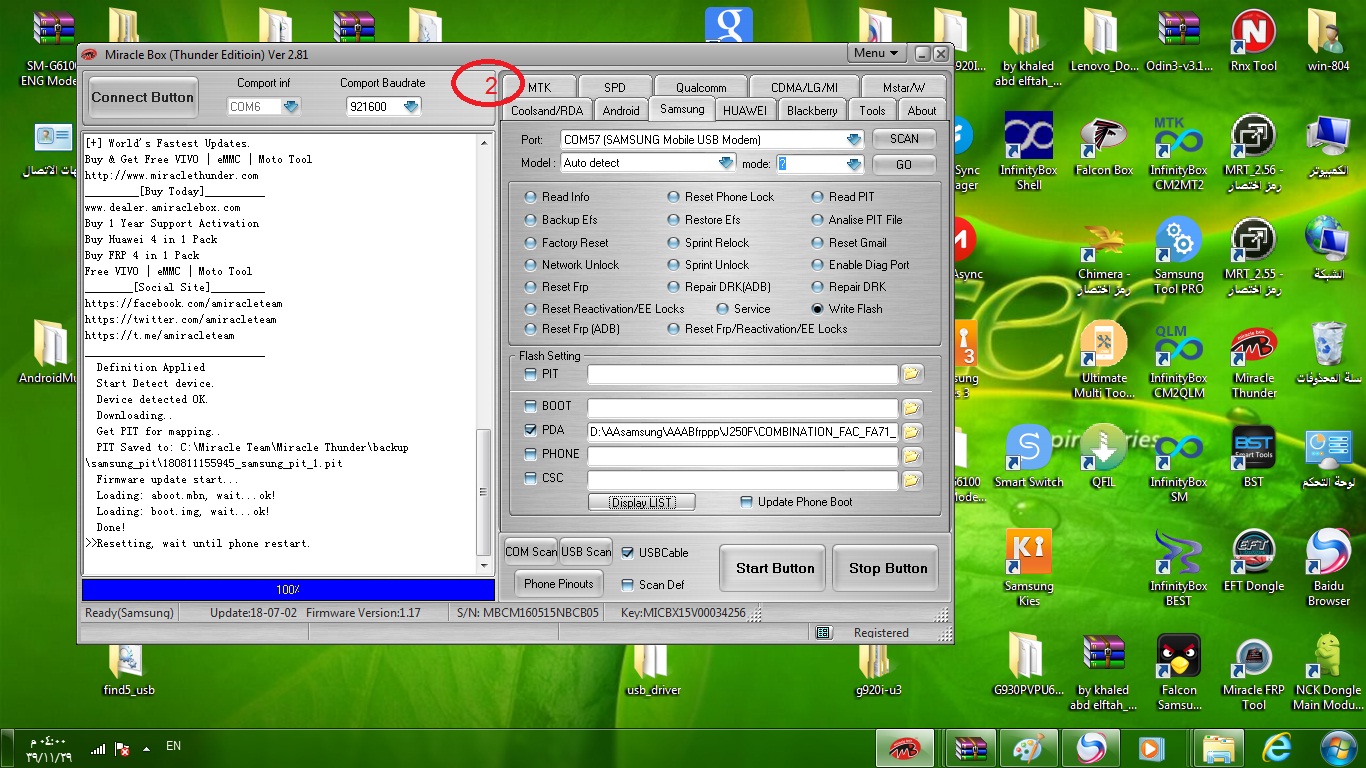
Task: Launch Falcon Box desktop icon
Action: [1104, 145]
